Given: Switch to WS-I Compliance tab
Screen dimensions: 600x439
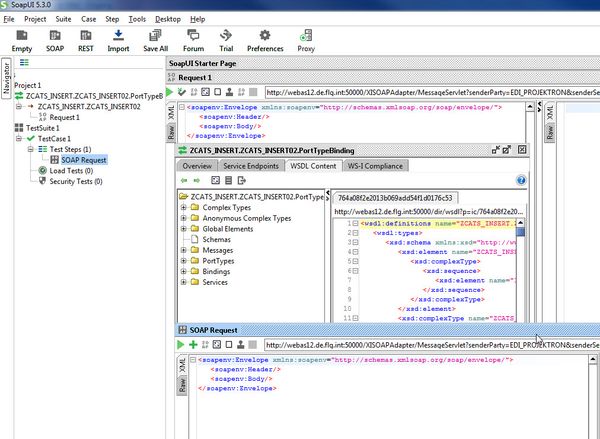Looking at the screenshot, I should coord(375,166).
